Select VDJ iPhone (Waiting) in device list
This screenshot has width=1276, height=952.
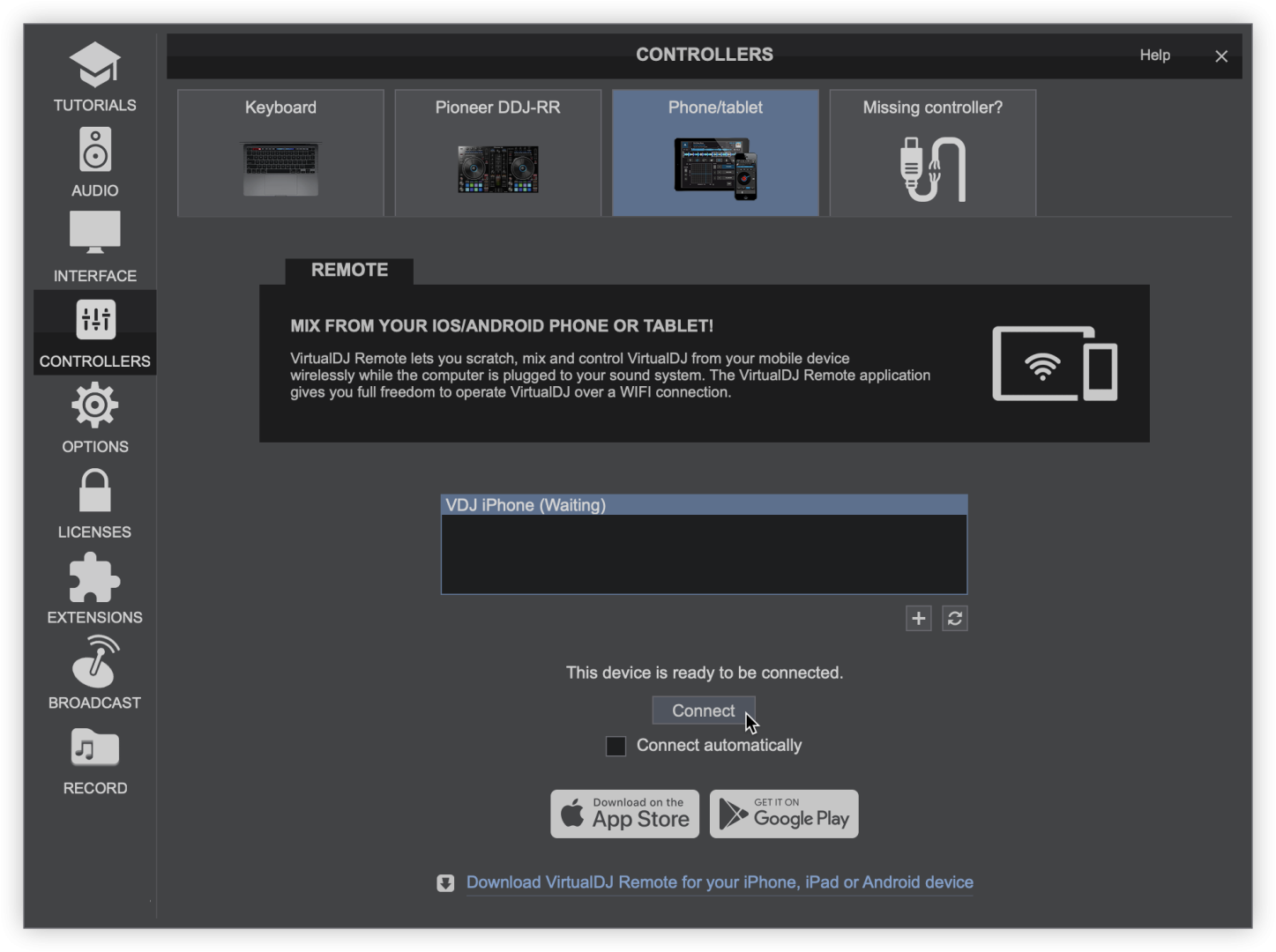click(x=703, y=505)
